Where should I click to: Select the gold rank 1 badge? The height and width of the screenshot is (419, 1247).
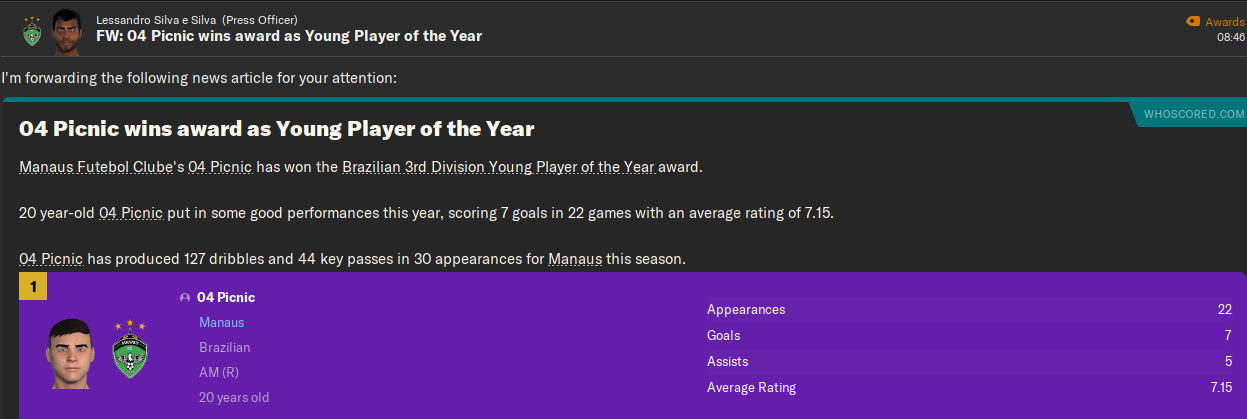pos(33,288)
